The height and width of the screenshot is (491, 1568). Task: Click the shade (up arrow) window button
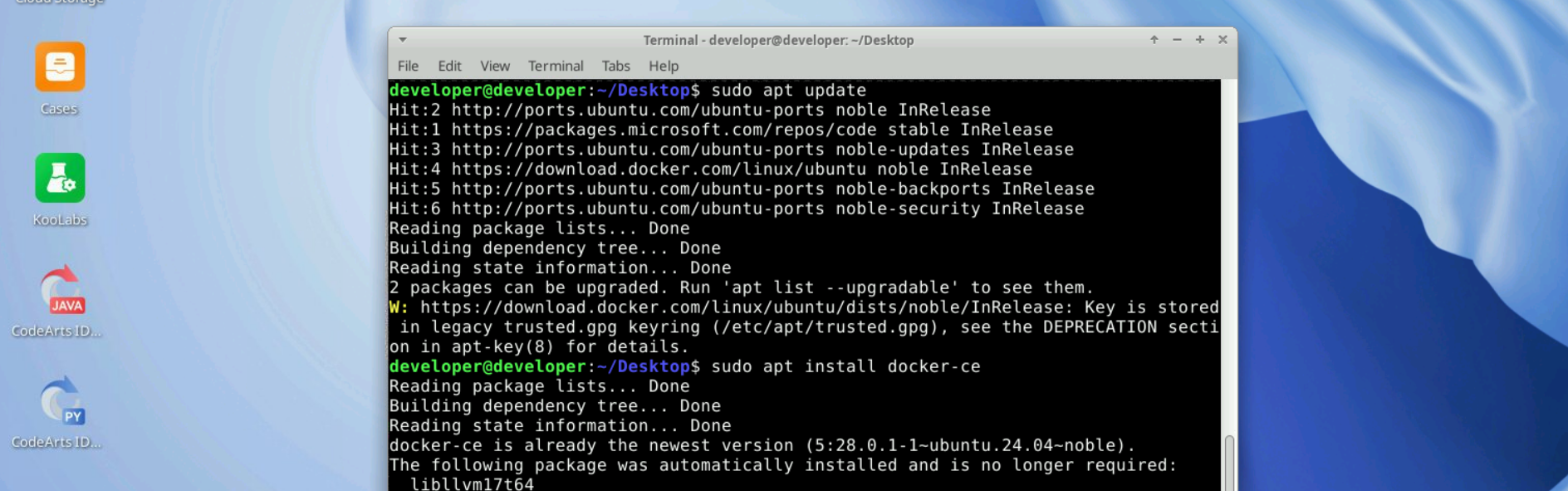point(1154,39)
